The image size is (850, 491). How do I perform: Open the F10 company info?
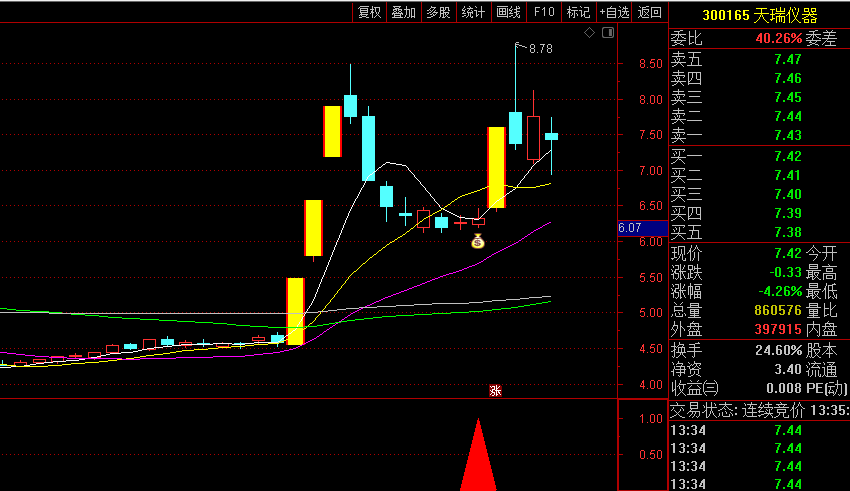(544, 12)
